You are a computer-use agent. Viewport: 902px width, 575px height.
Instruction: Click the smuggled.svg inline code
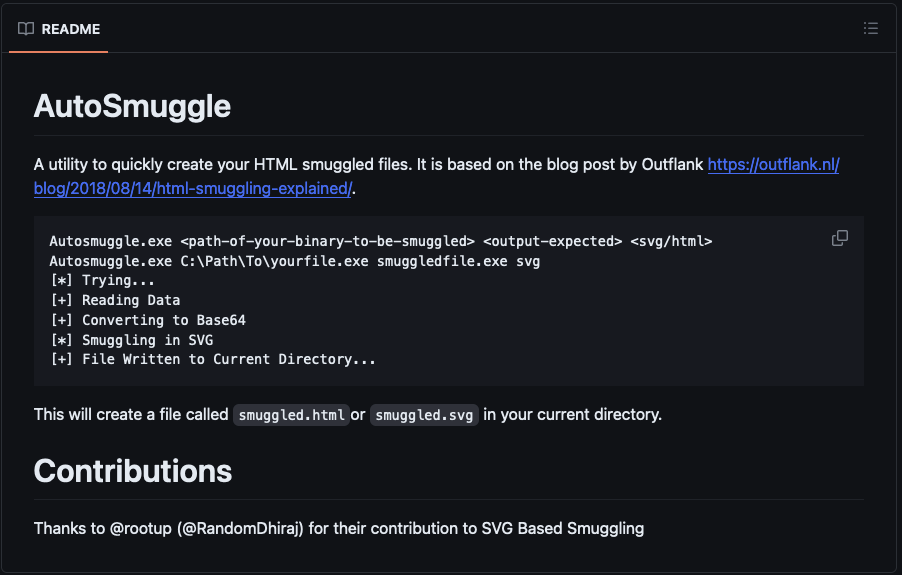pyautogui.click(x=425, y=414)
